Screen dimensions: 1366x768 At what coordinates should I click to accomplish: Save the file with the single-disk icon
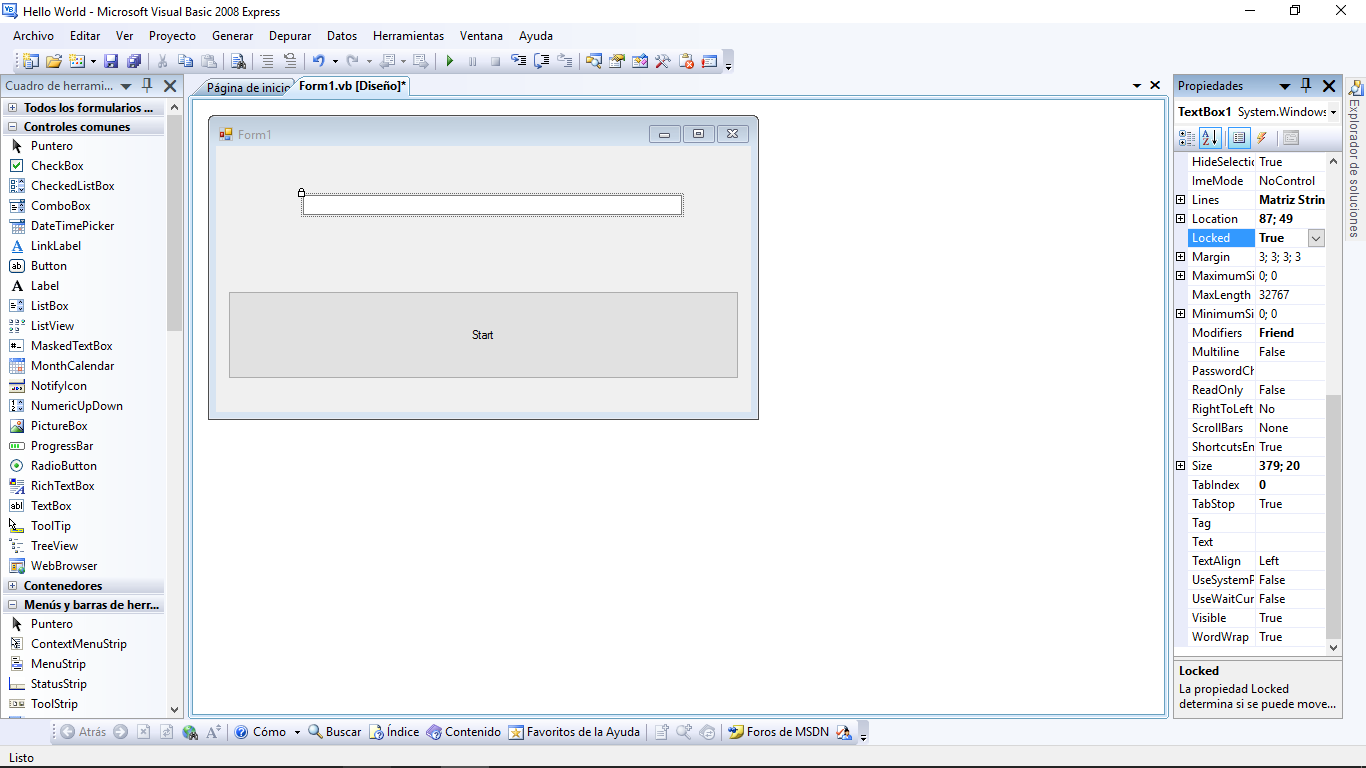coord(111,61)
